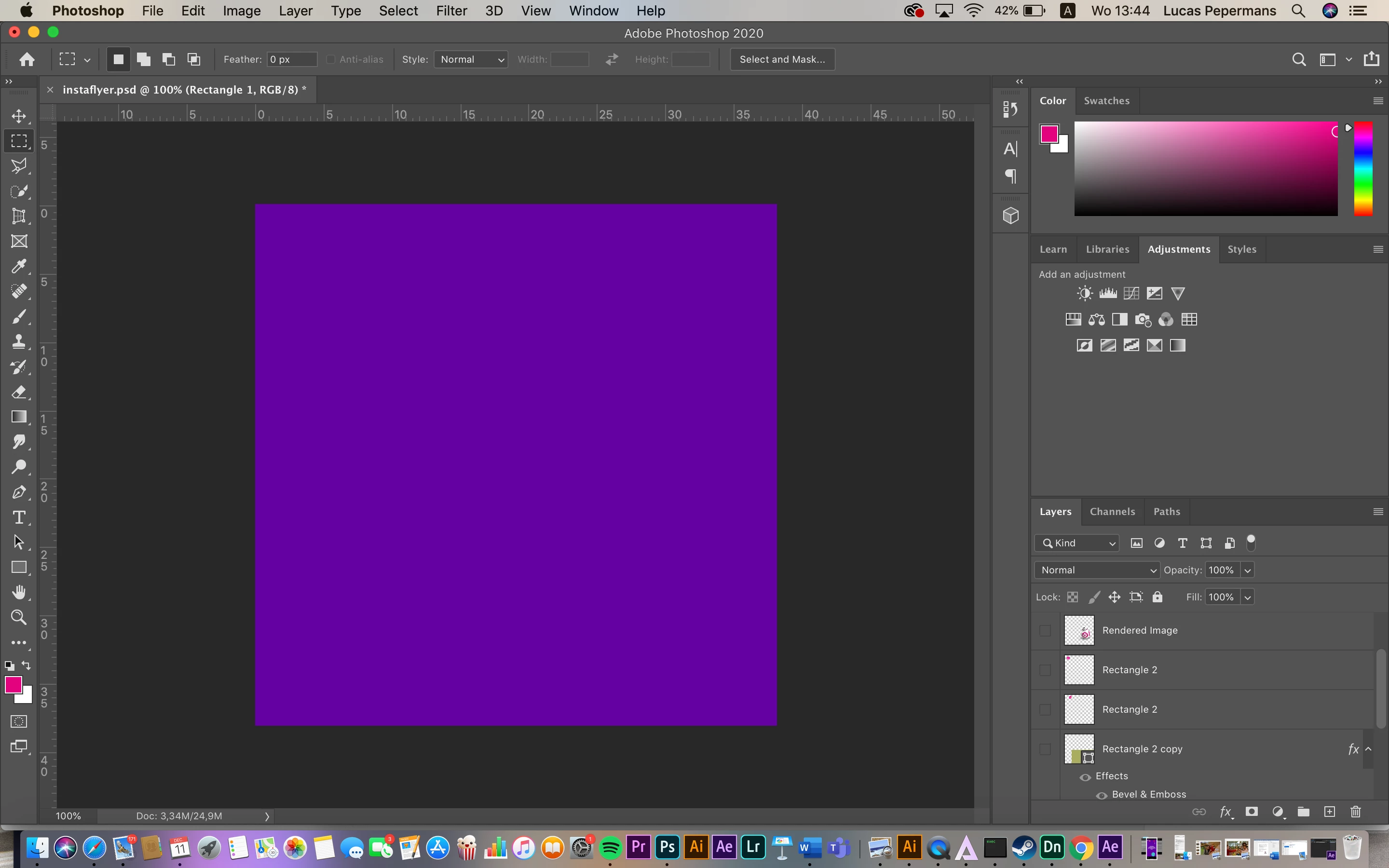
Task: Click the Feather input field
Action: (x=292, y=59)
